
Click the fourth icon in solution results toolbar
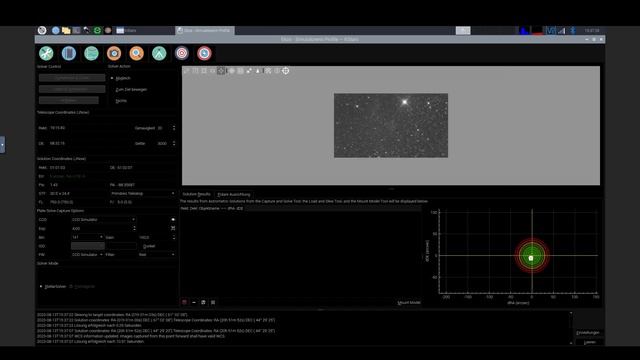[213, 302]
